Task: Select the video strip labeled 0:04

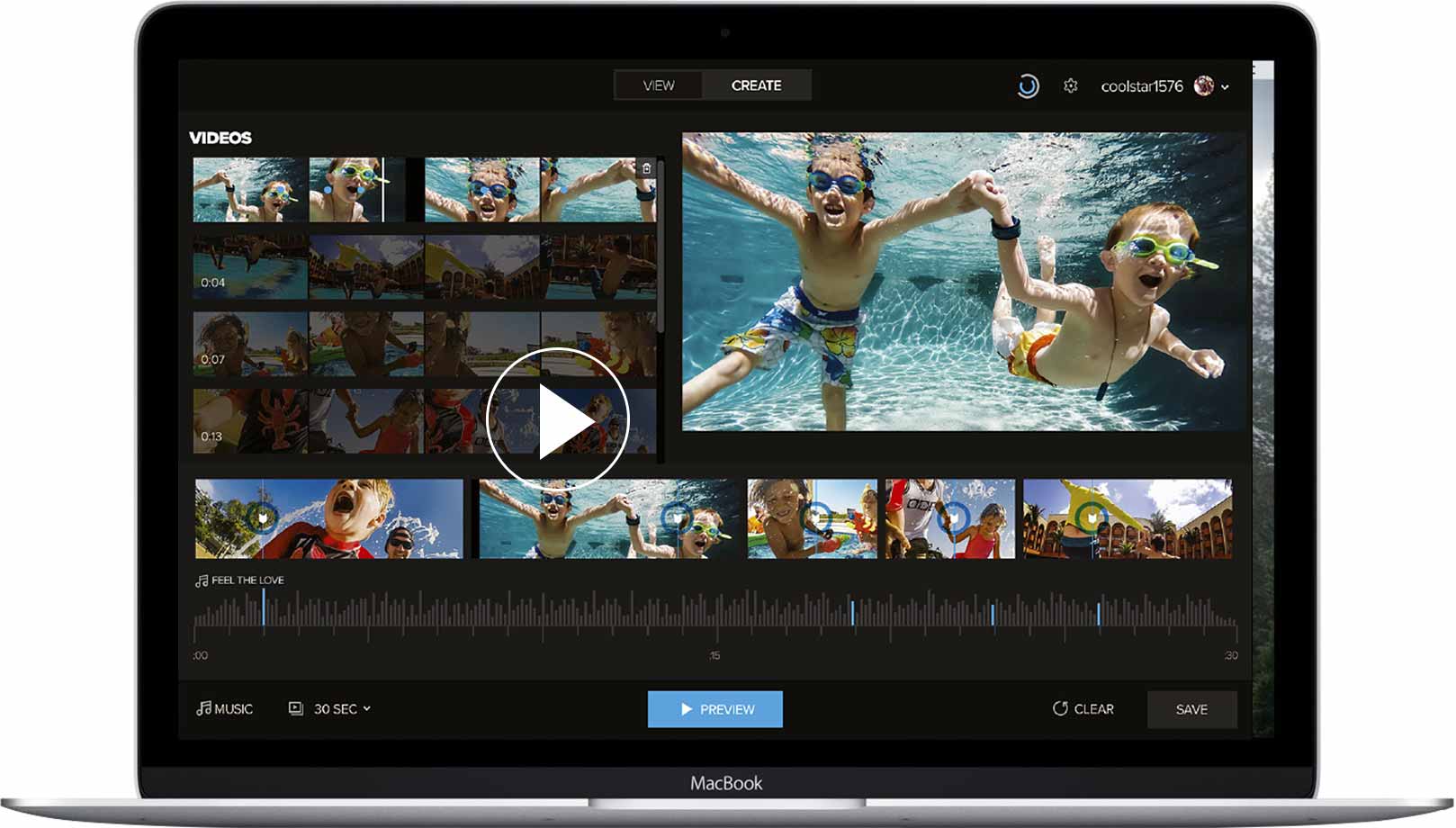Action: [423, 267]
